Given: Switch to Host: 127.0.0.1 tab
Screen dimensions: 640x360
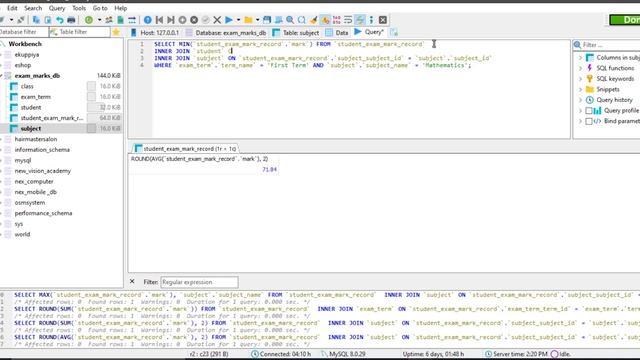Looking at the screenshot, I should pos(155,32).
